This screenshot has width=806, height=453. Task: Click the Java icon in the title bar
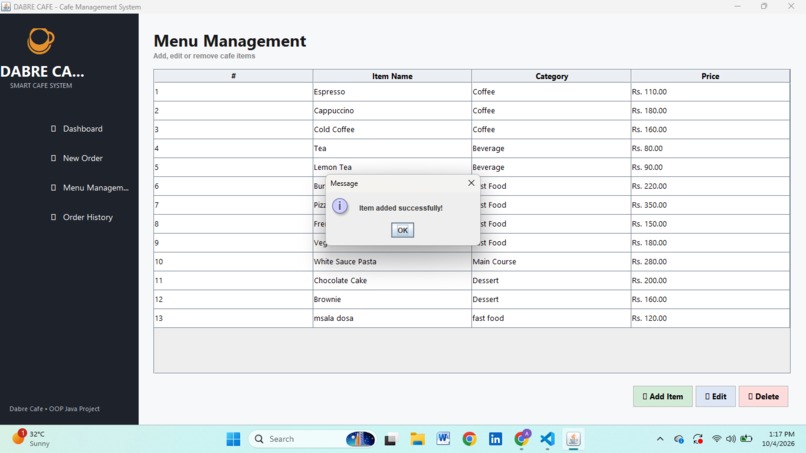[x=6, y=7]
